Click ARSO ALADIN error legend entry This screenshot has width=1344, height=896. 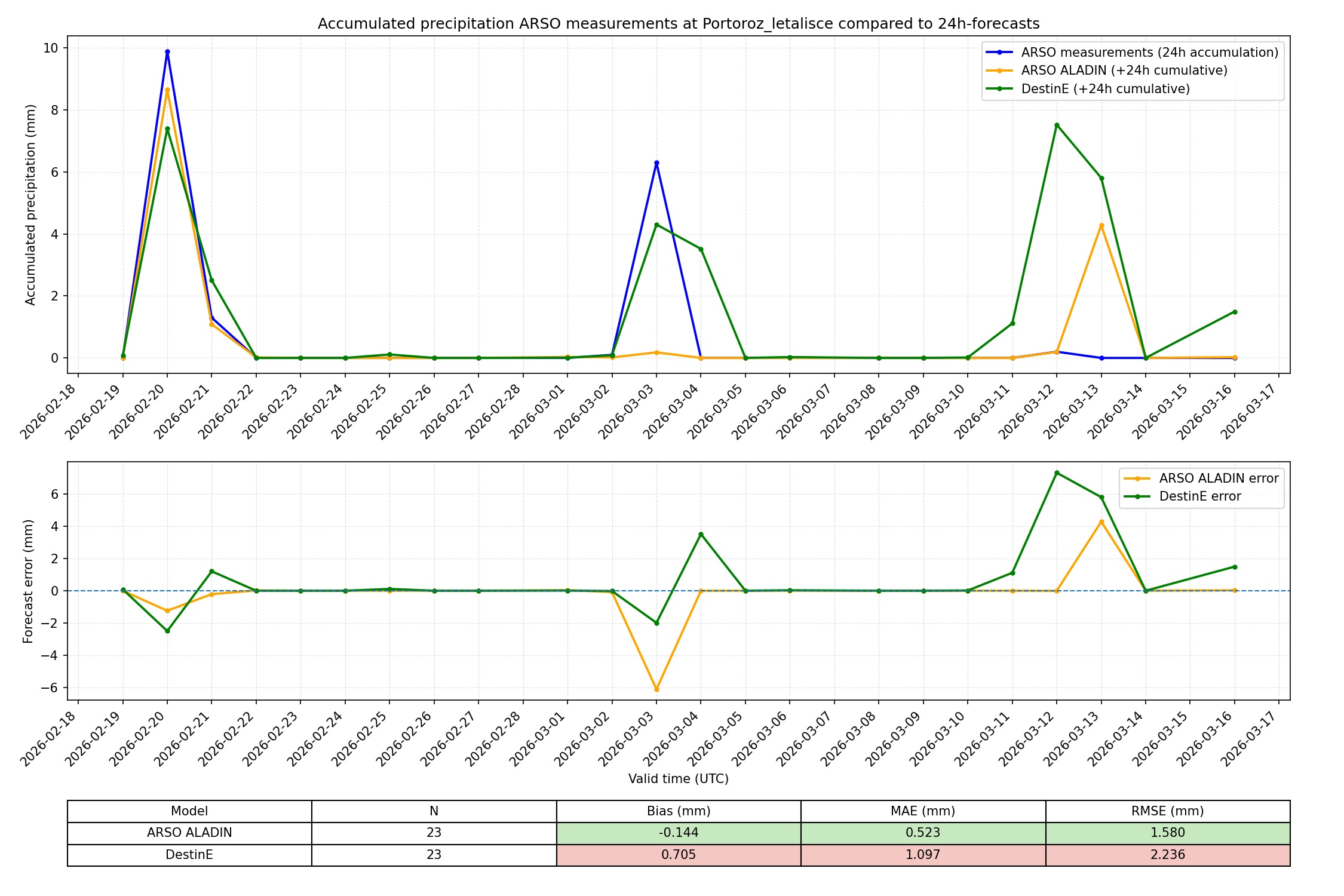pos(1218,478)
